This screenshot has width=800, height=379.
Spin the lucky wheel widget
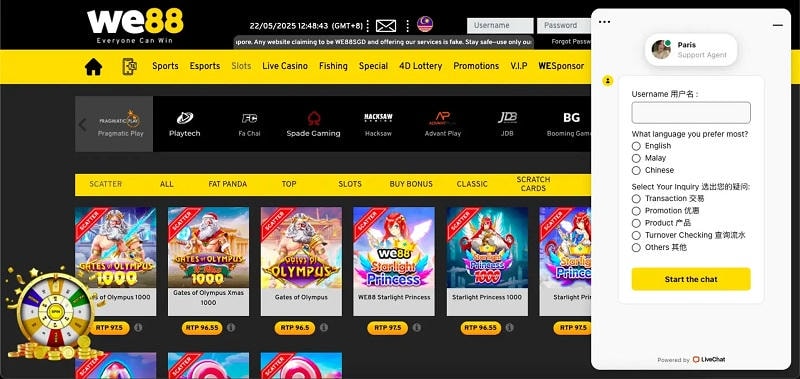pos(53,311)
